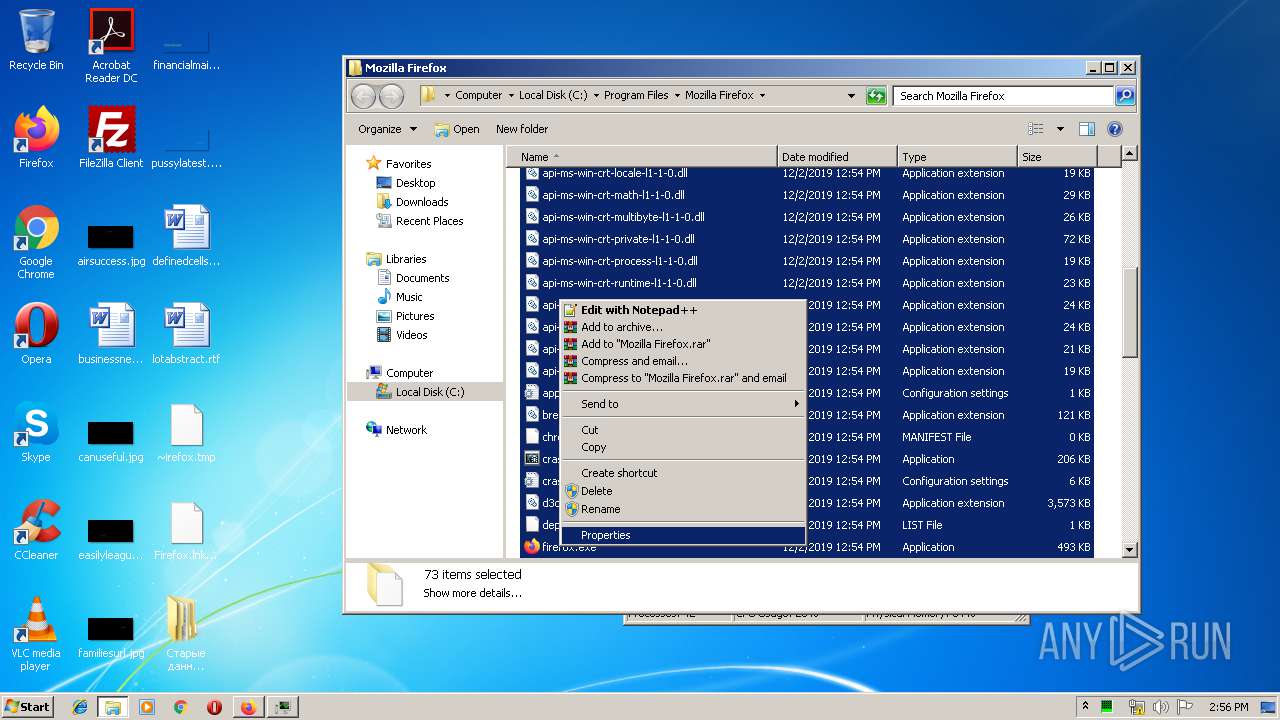Choose Add to "Mozilla Firefox.rar"
Viewport: 1280px width, 720px height.
pos(683,344)
